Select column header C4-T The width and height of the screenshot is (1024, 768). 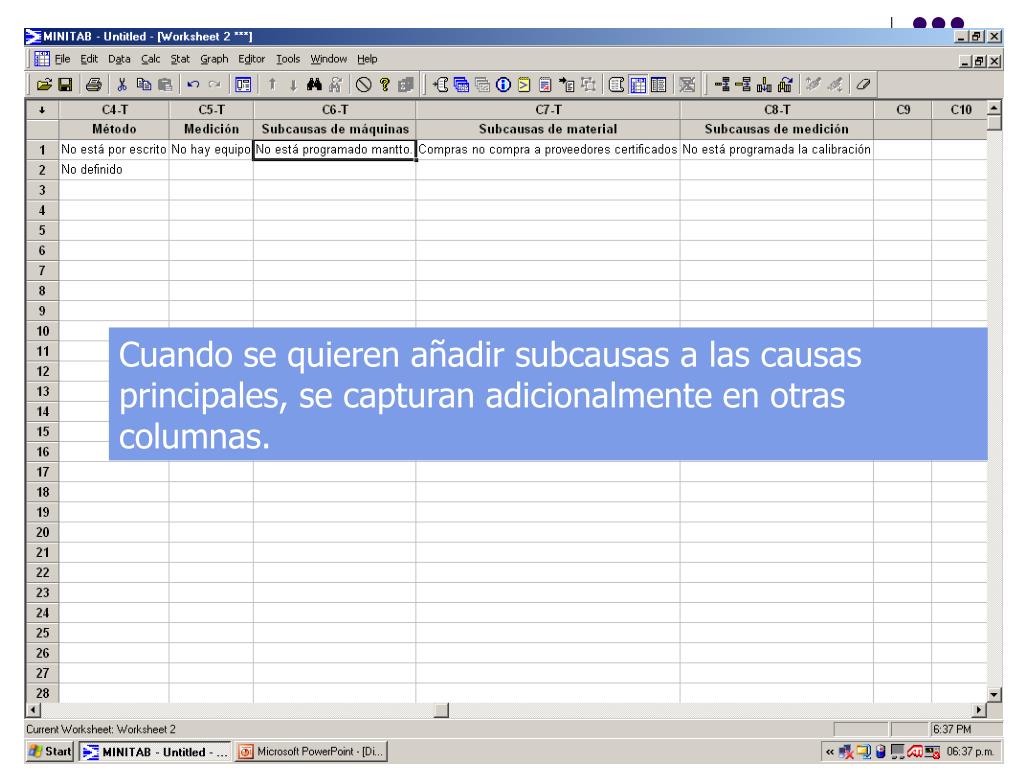click(x=114, y=110)
